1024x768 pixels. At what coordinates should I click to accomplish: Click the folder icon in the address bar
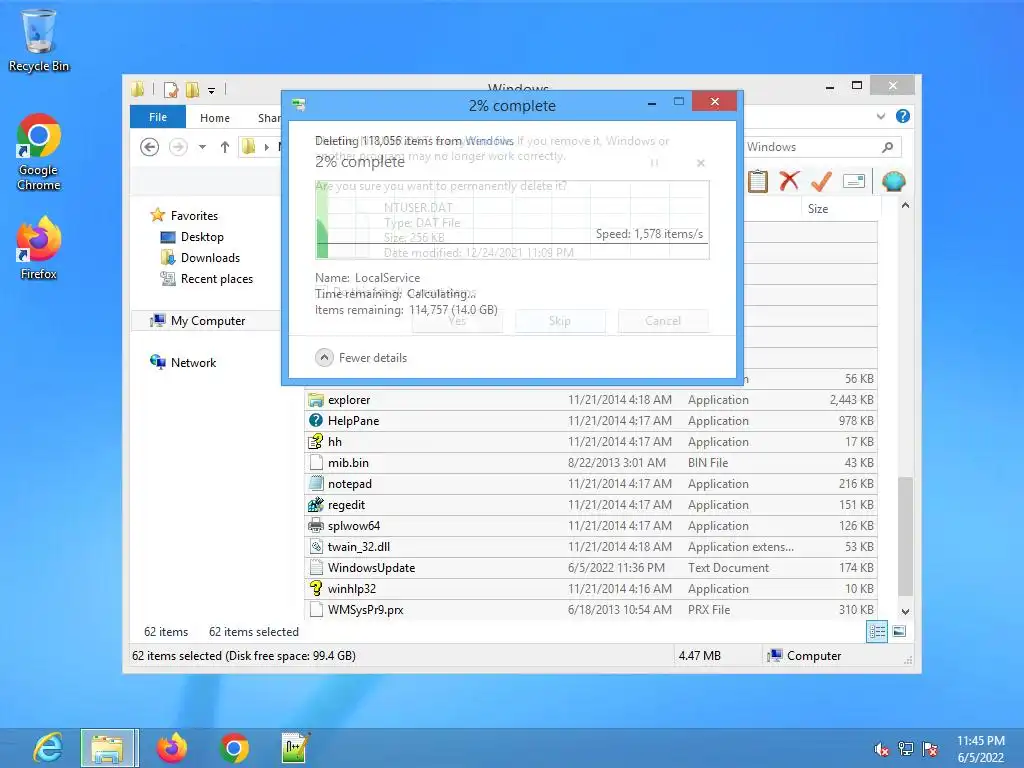coord(249,147)
